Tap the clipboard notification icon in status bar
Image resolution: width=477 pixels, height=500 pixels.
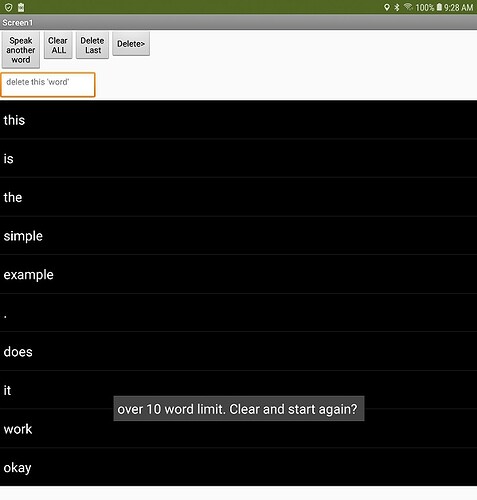tap(21, 7)
